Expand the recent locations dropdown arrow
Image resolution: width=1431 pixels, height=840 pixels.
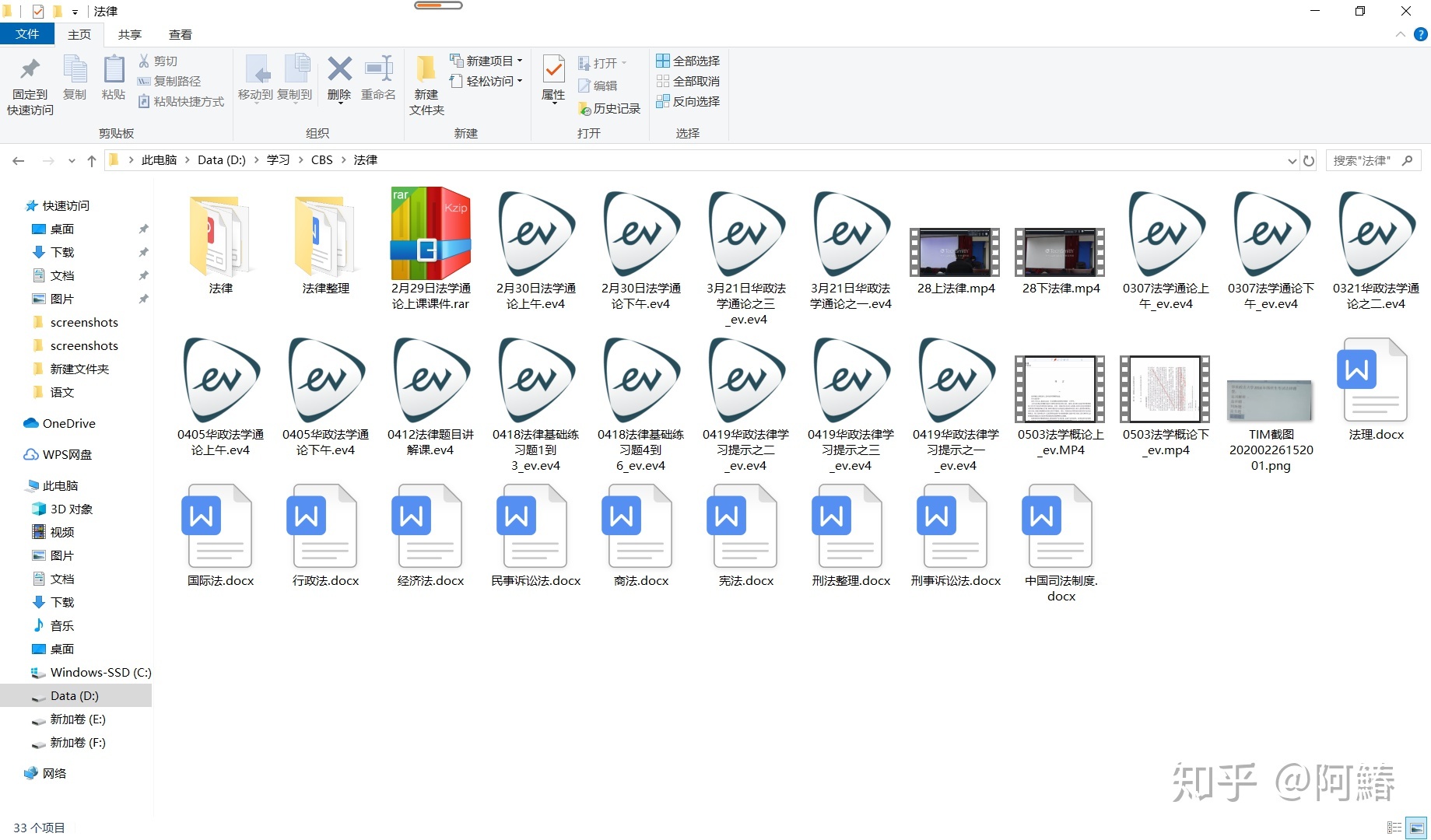tap(72, 160)
